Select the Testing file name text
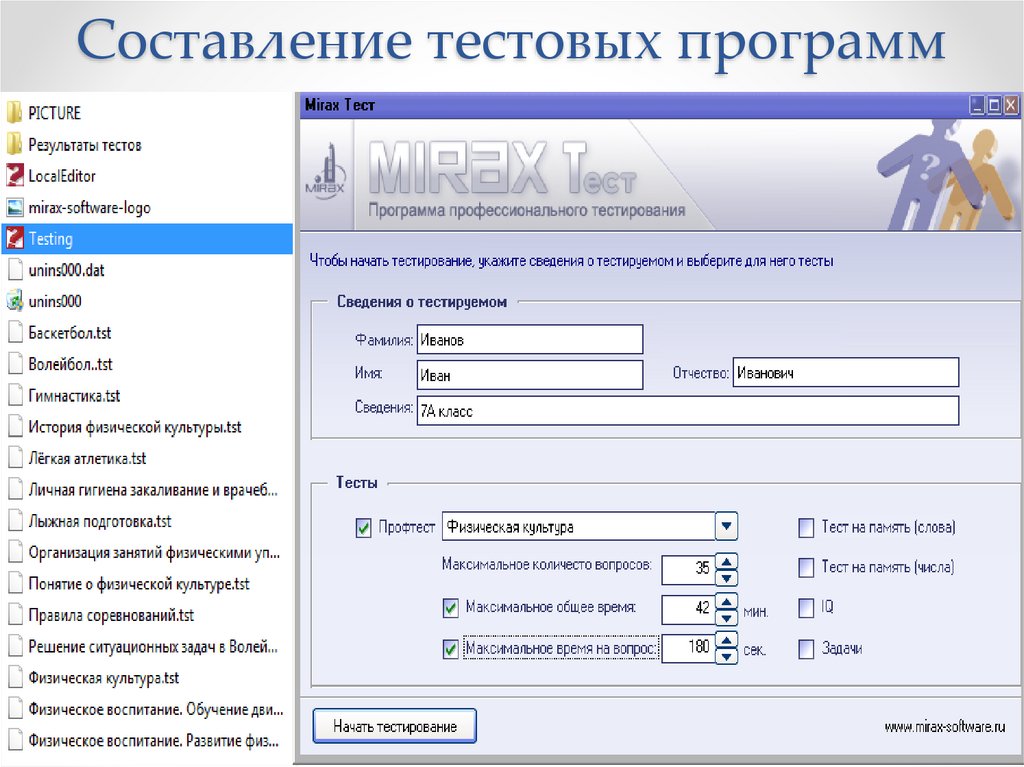 point(50,238)
